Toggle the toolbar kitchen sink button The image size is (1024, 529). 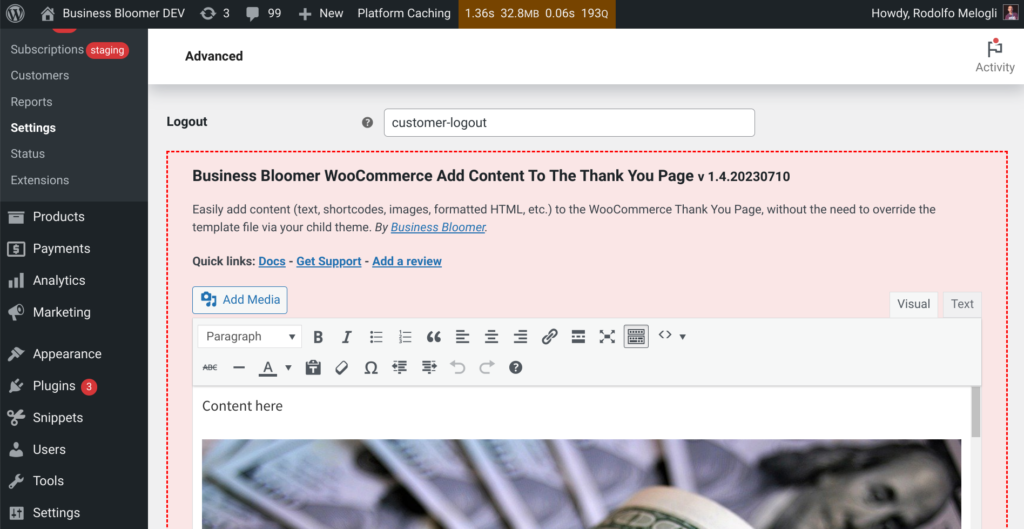click(636, 337)
